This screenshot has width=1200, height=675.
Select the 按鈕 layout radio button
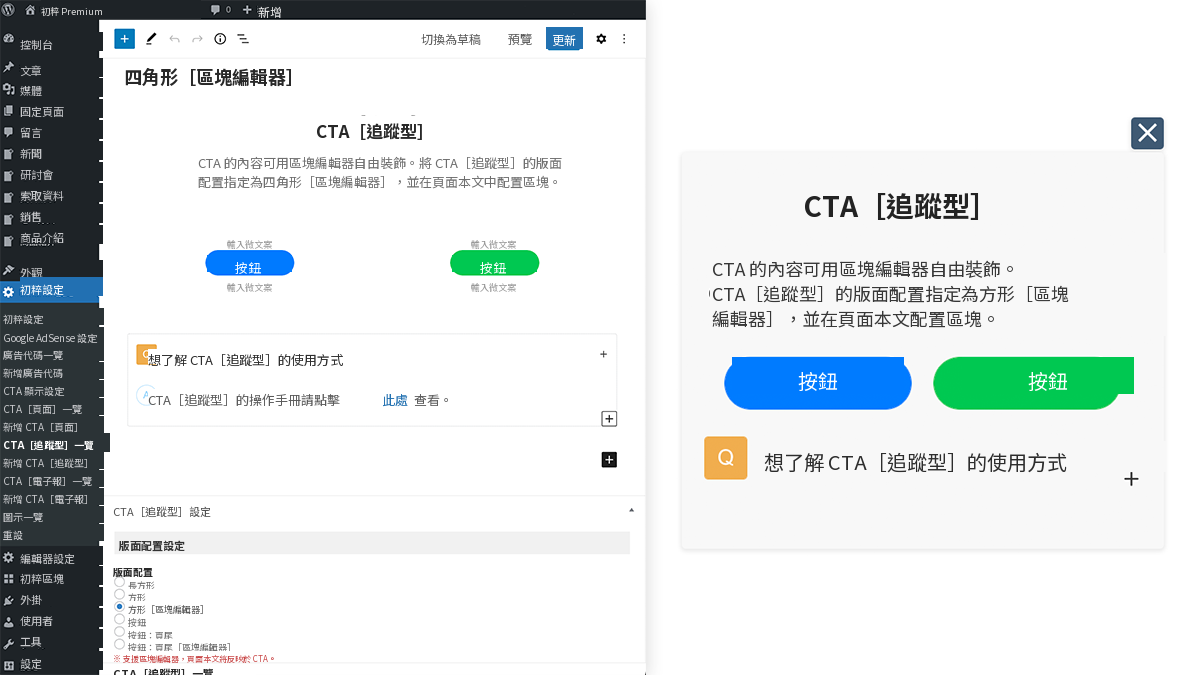[x=120, y=619]
